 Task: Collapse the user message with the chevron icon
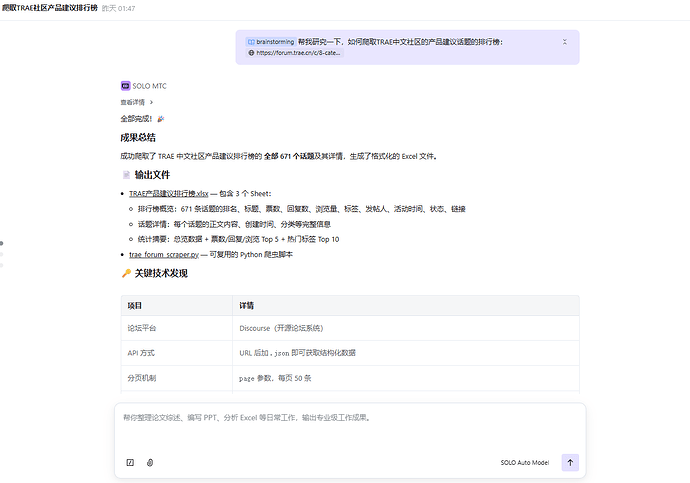[x=565, y=42]
